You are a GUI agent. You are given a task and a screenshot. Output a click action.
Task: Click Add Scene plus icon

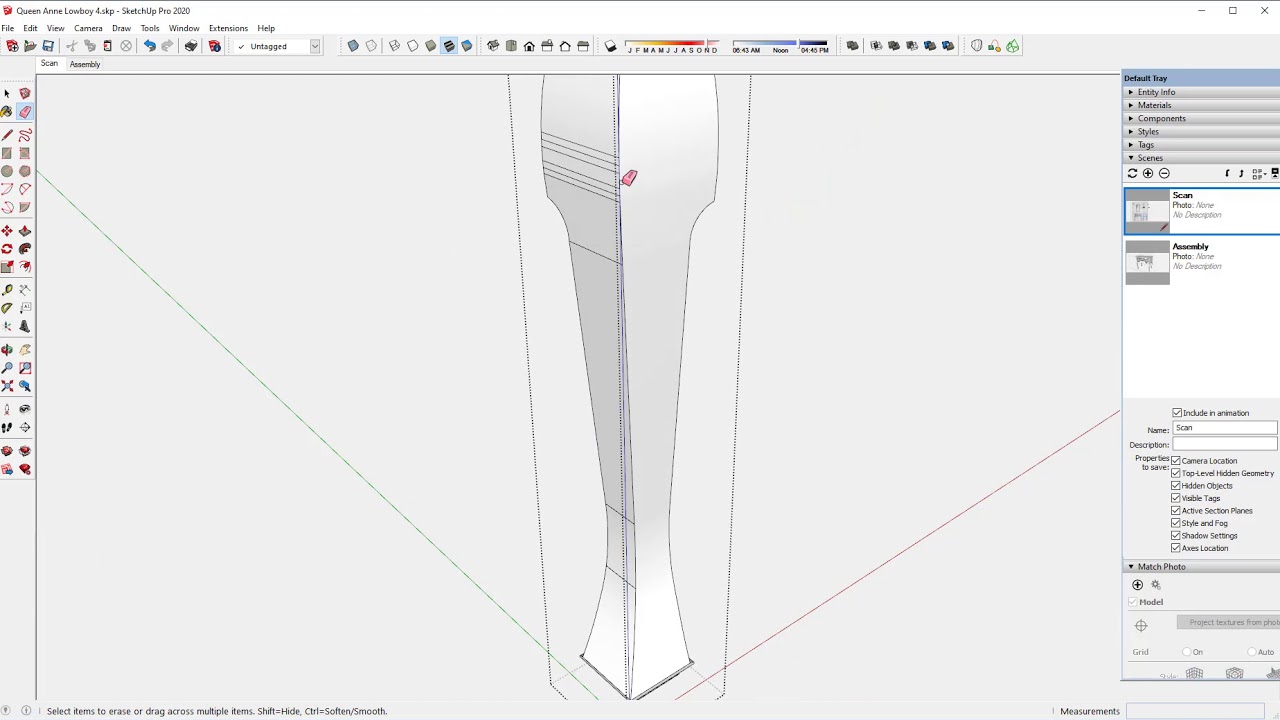(1148, 173)
